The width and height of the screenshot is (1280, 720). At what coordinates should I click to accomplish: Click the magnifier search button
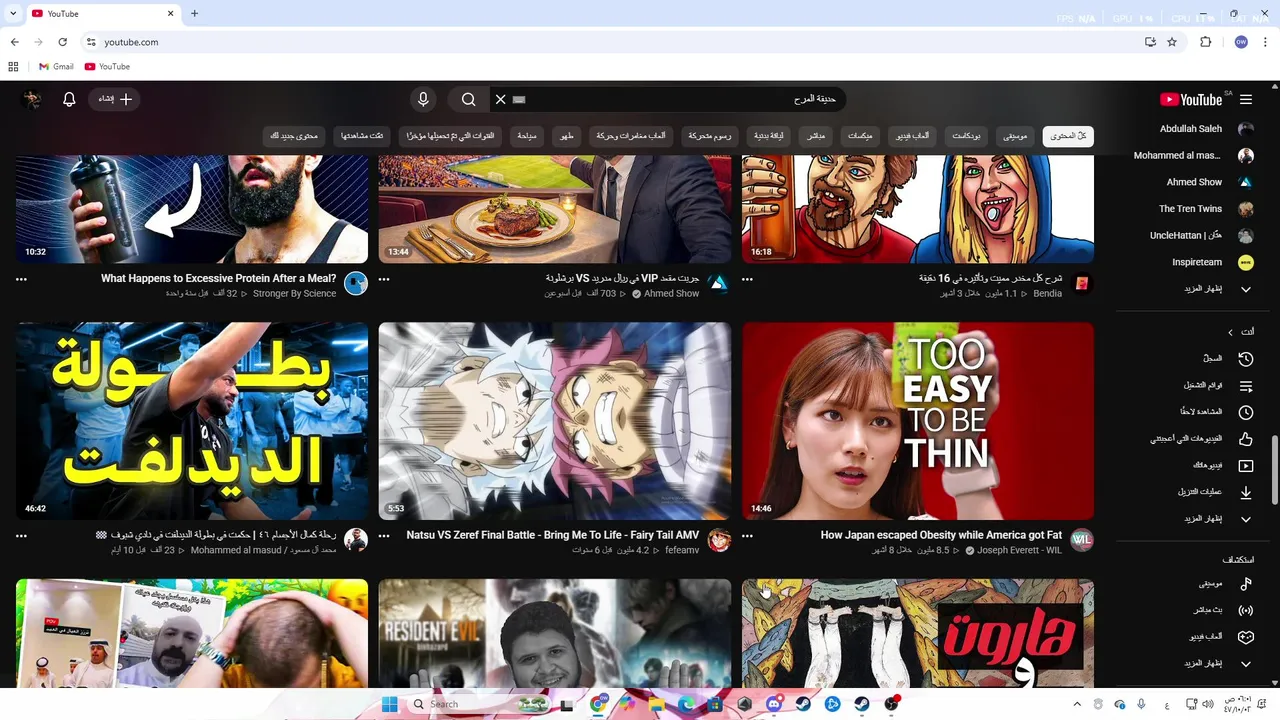468,99
